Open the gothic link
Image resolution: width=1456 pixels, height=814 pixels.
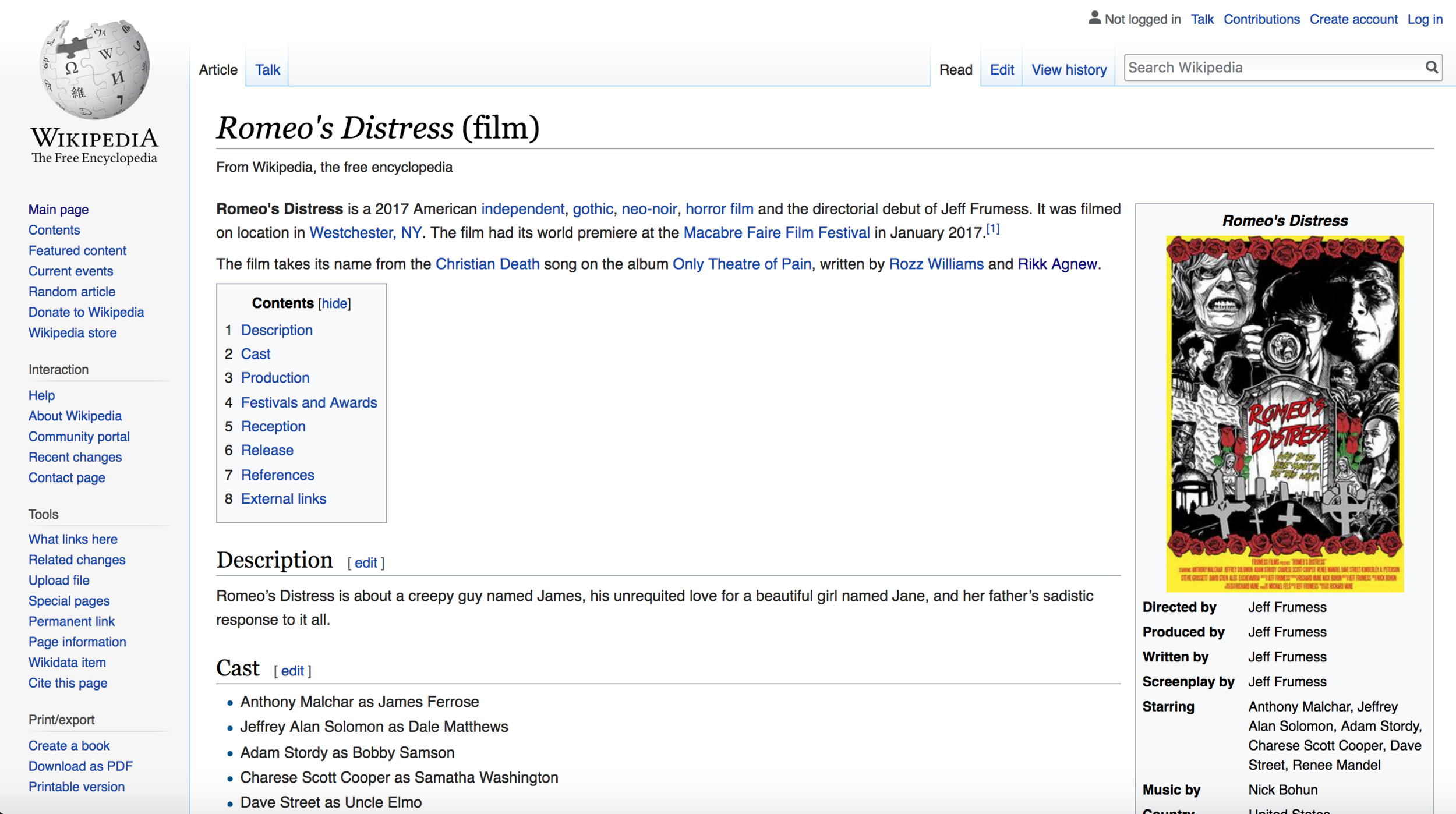pyautogui.click(x=593, y=209)
